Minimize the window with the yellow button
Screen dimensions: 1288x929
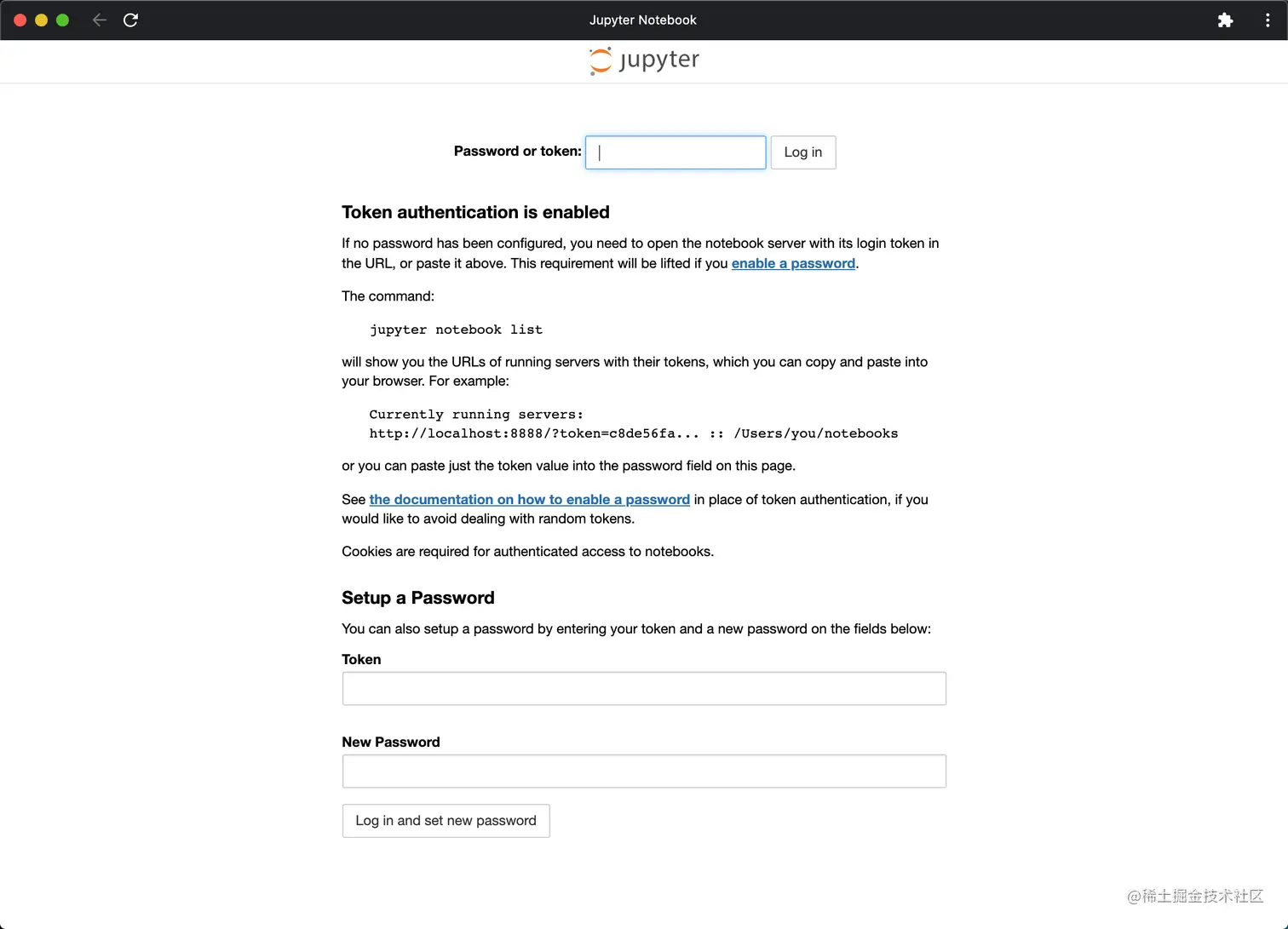pos(41,20)
